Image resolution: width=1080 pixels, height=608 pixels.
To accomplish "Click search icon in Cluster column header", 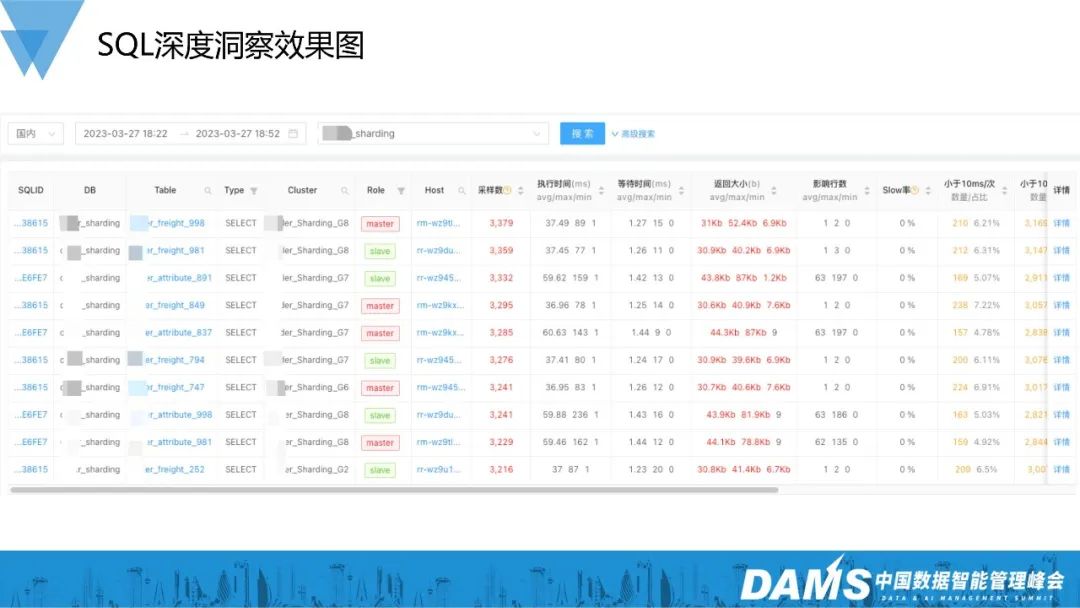I will point(344,191).
